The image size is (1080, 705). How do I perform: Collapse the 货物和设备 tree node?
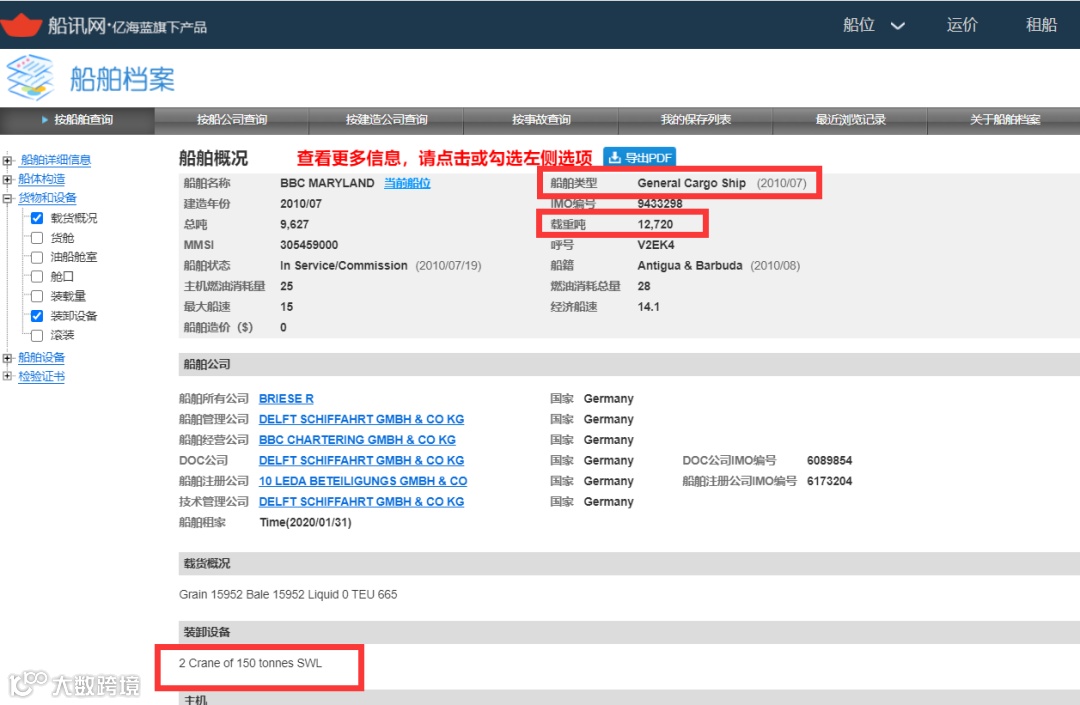click(8, 199)
